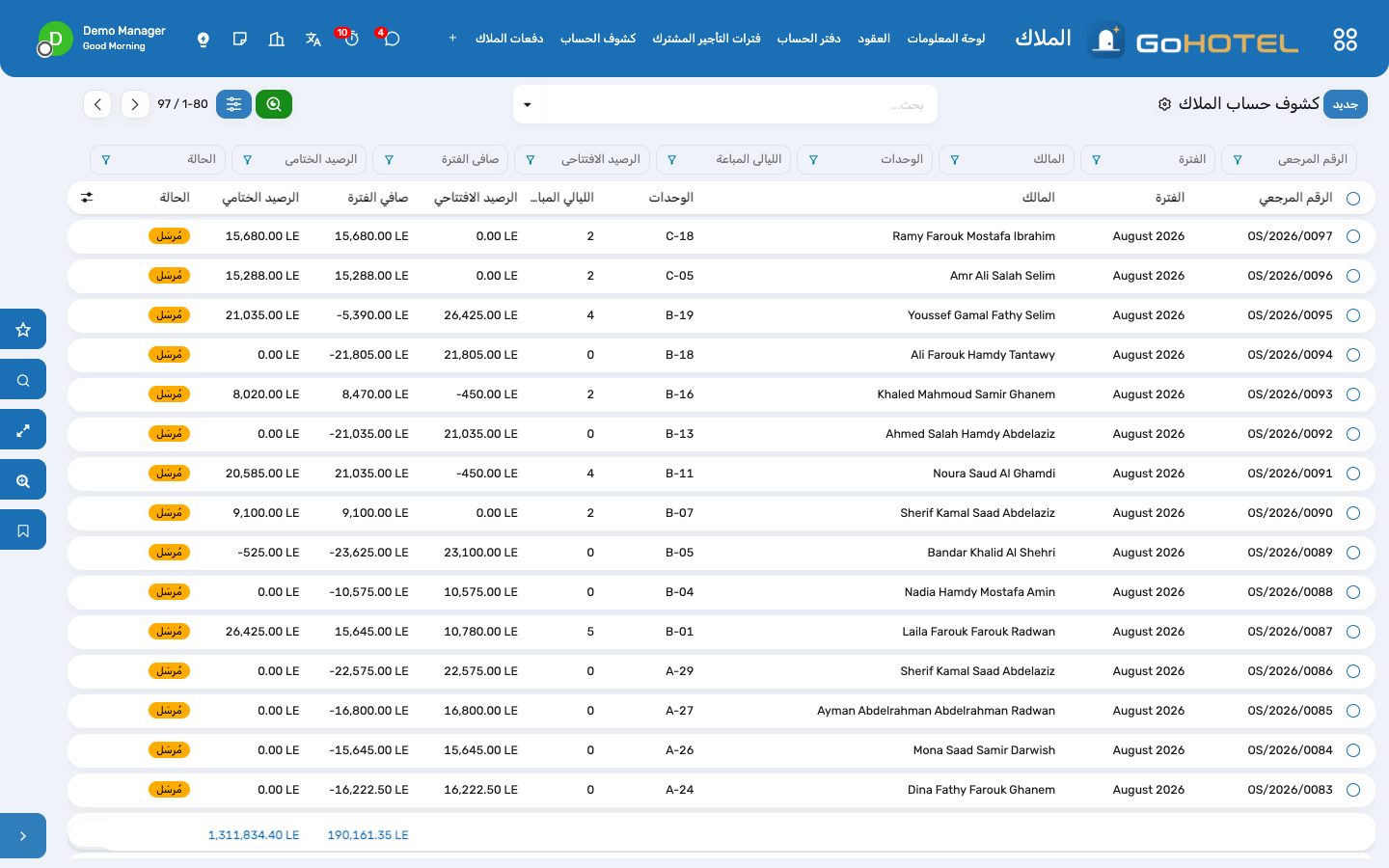Click the plus icon in top menu
1389x868 pixels.
452,39
